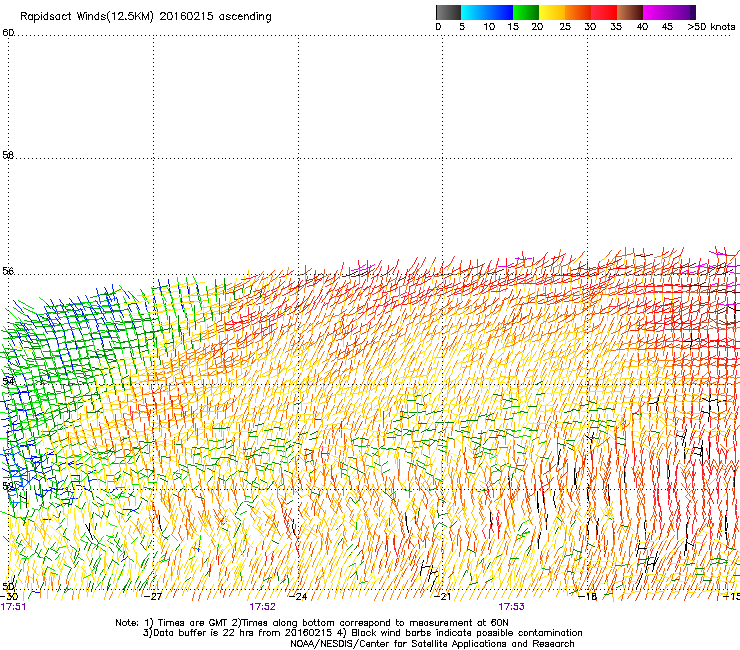The height and width of the screenshot is (650, 740).
Task: Select the gray 0-5 knots legend swatch
Action: [448, 12]
